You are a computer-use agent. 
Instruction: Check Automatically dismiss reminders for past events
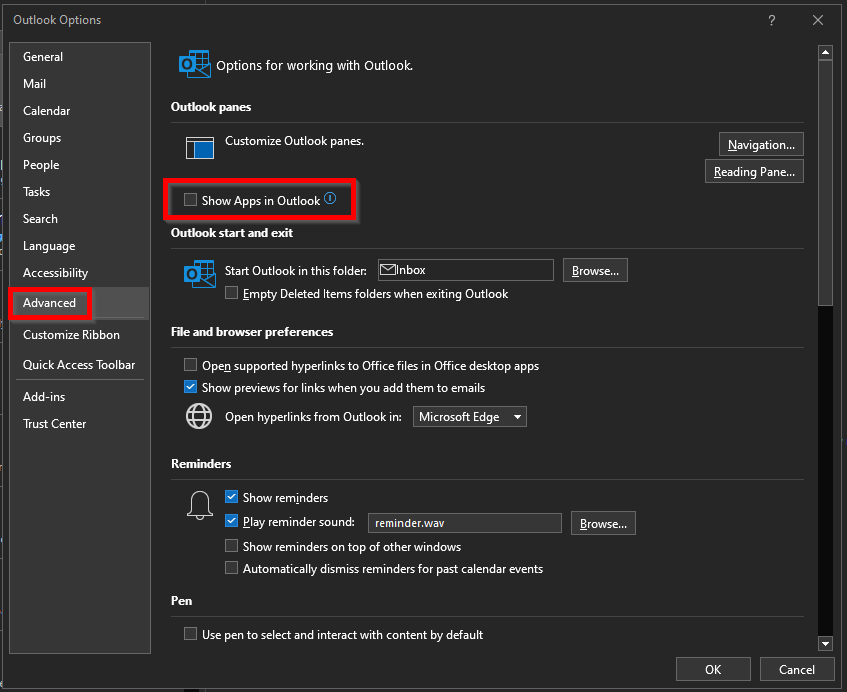pyautogui.click(x=231, y=568)
